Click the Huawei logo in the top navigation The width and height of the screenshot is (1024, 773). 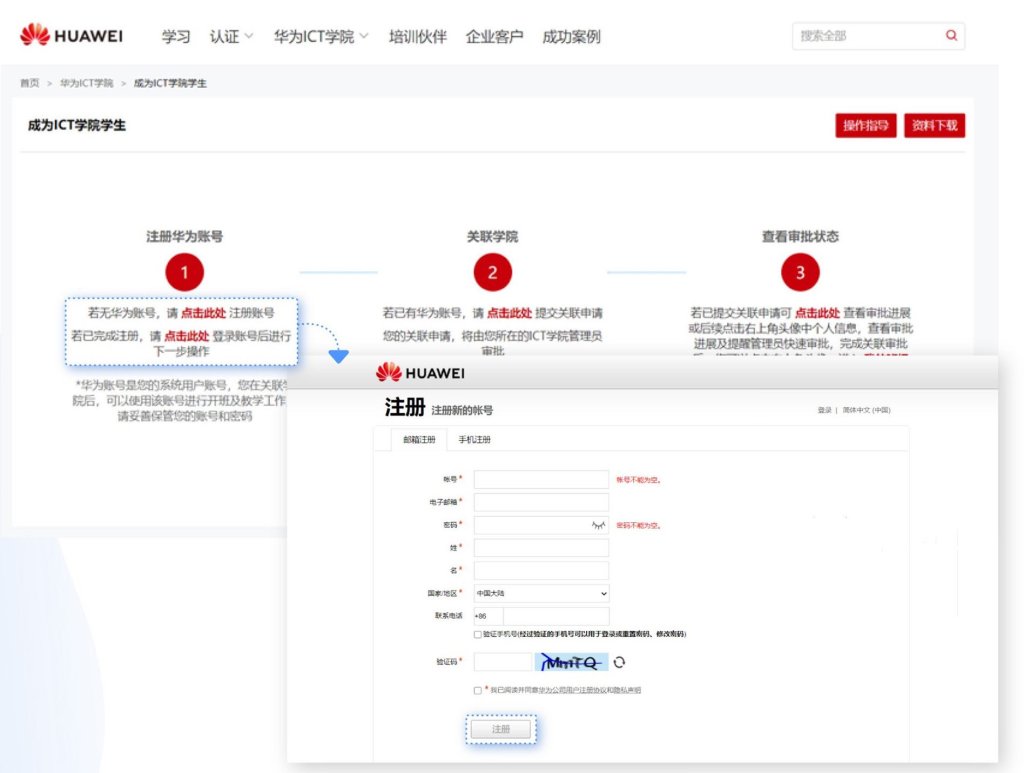point(71,36)
